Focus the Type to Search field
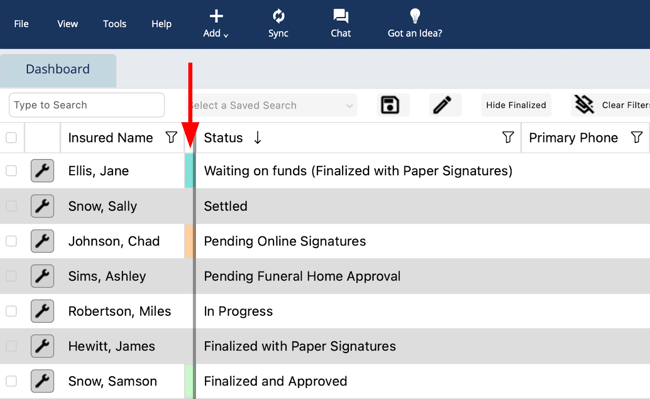Screen dimensions: 650x399 (87, 105)
